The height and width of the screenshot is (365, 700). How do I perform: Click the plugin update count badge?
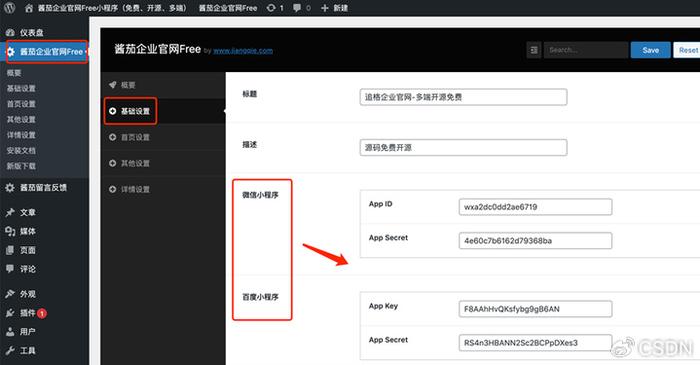pyautogui.click(x=42, y=314)
